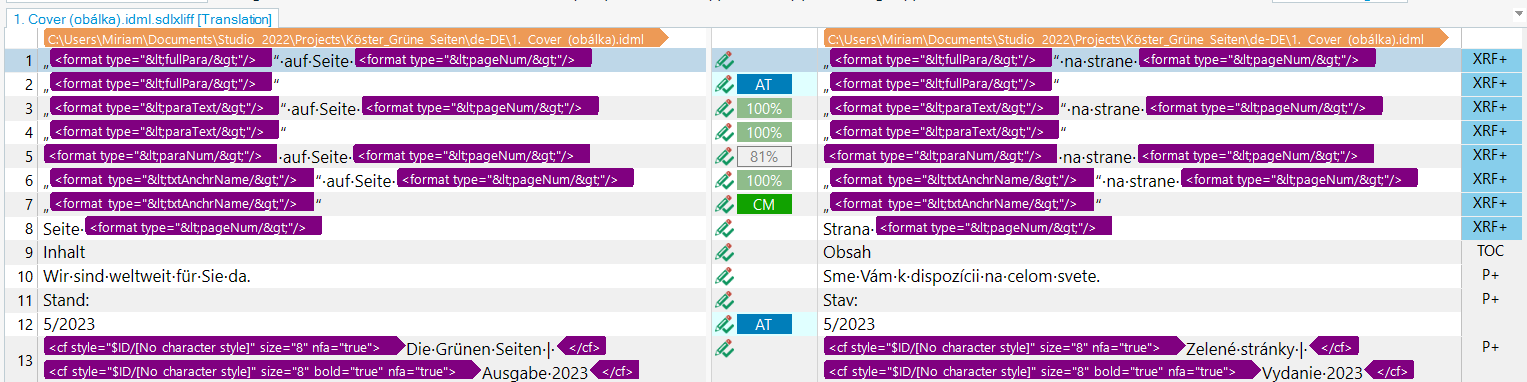Click the status icon in the 5/2023 row
This screenshot has height=382, width=1527.
click(x=724, y=324)
